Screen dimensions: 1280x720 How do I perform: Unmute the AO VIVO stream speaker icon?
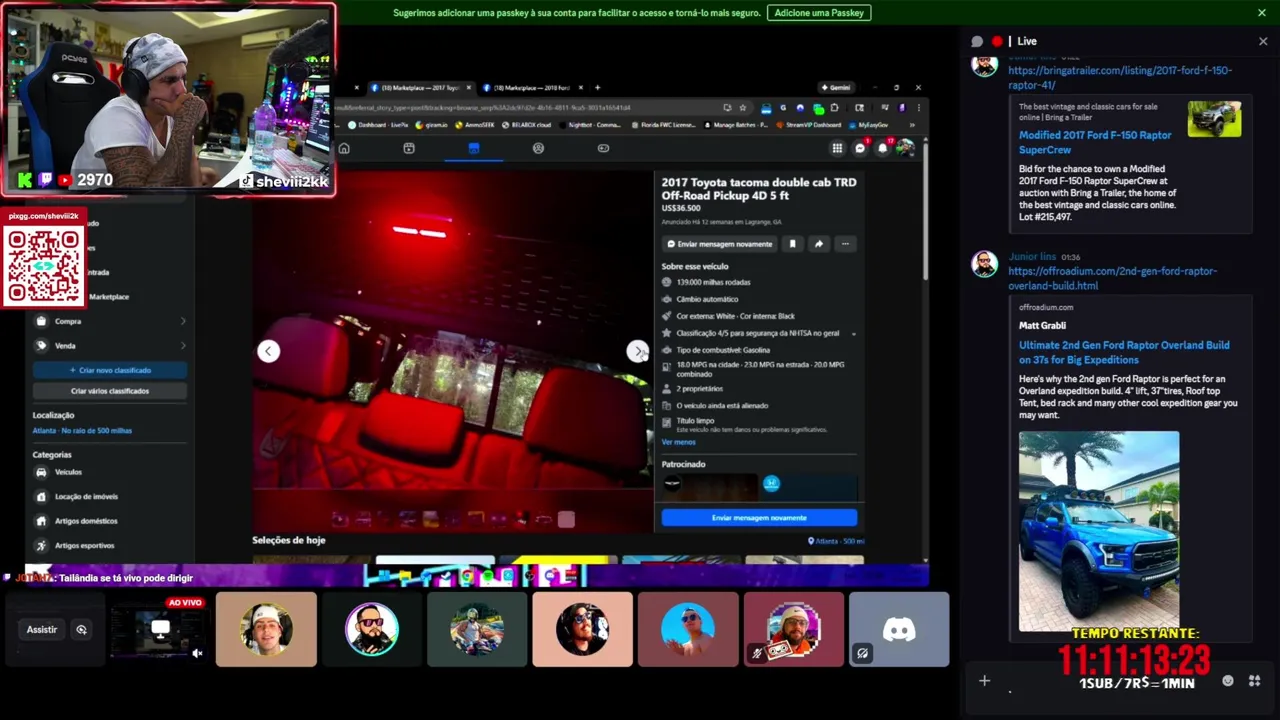[197, 653]
